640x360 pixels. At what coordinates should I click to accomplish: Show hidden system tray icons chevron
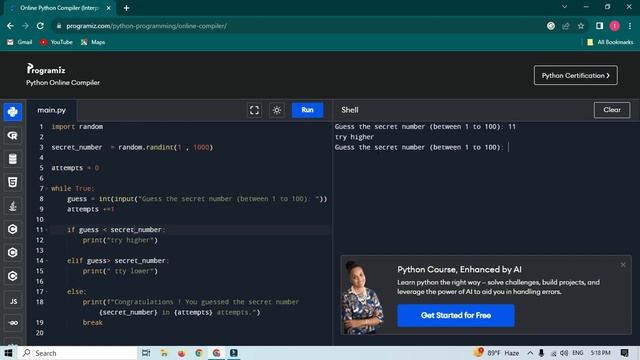tap(530, 353)
